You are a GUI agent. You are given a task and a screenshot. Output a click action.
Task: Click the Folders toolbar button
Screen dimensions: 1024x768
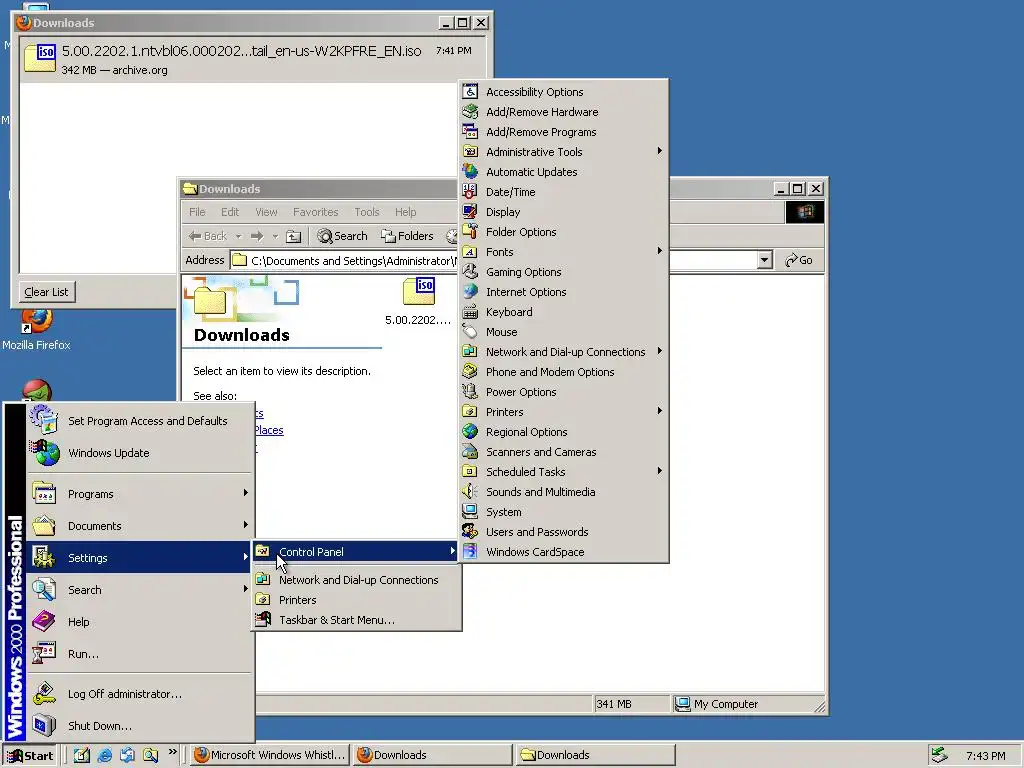(x=408, y=236)
